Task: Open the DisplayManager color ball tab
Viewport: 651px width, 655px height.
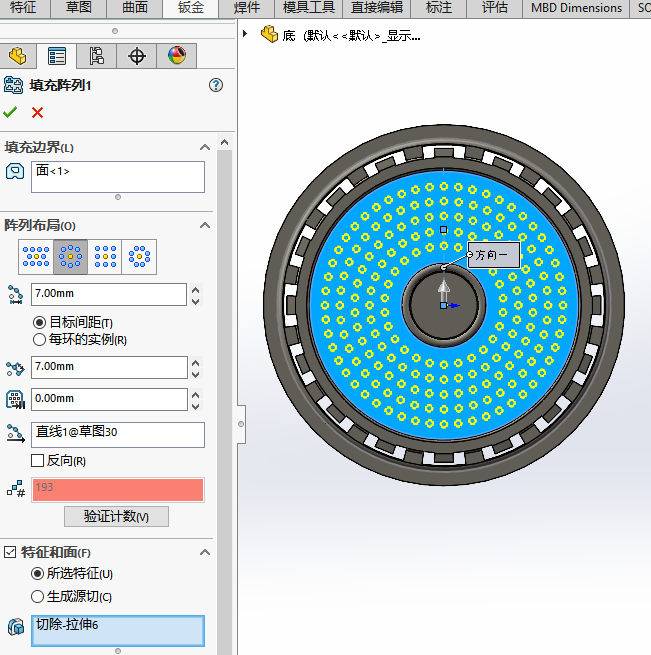Action: [x=177, y=56]
